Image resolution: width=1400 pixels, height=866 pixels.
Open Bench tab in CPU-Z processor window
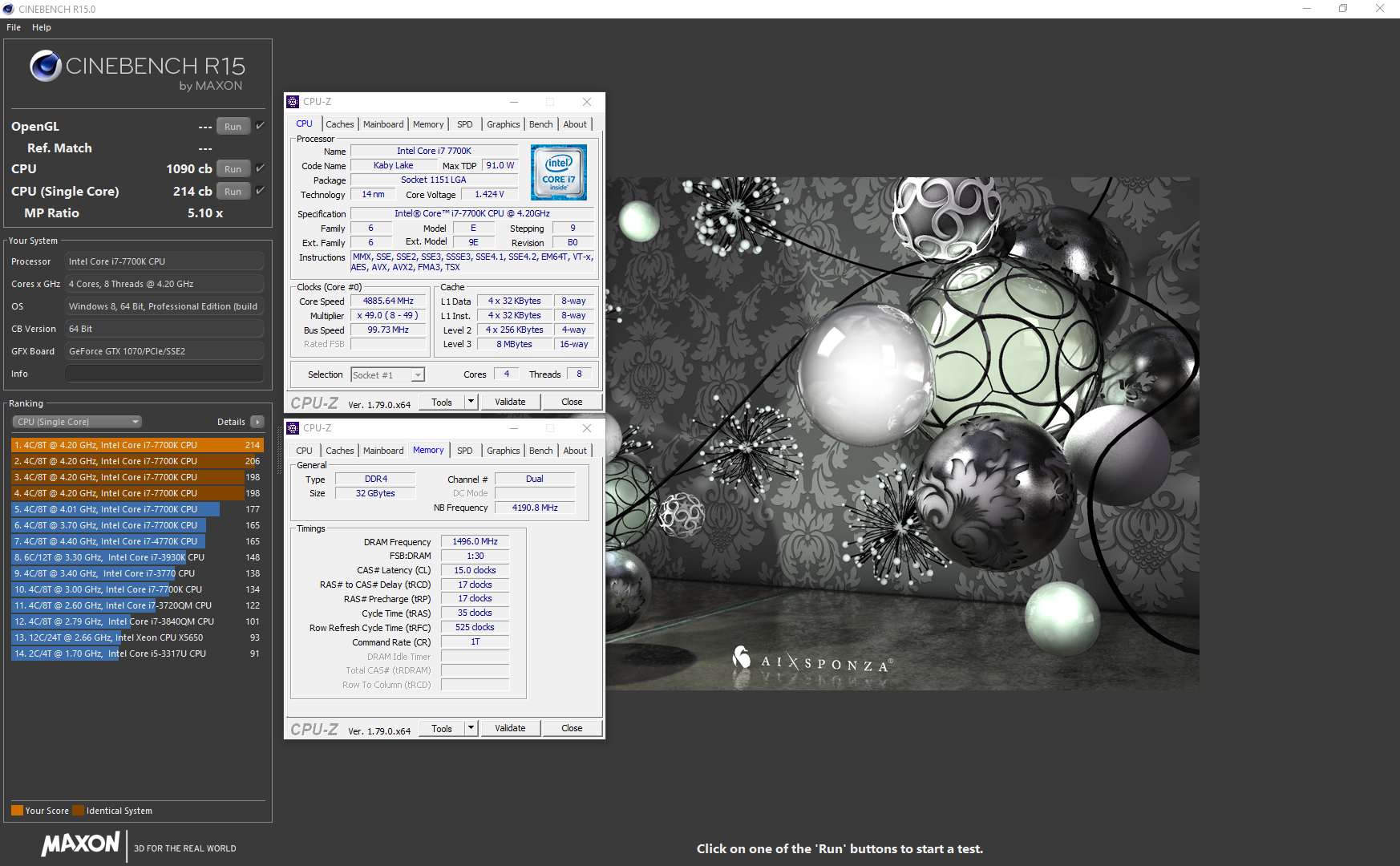click(541, 124)
